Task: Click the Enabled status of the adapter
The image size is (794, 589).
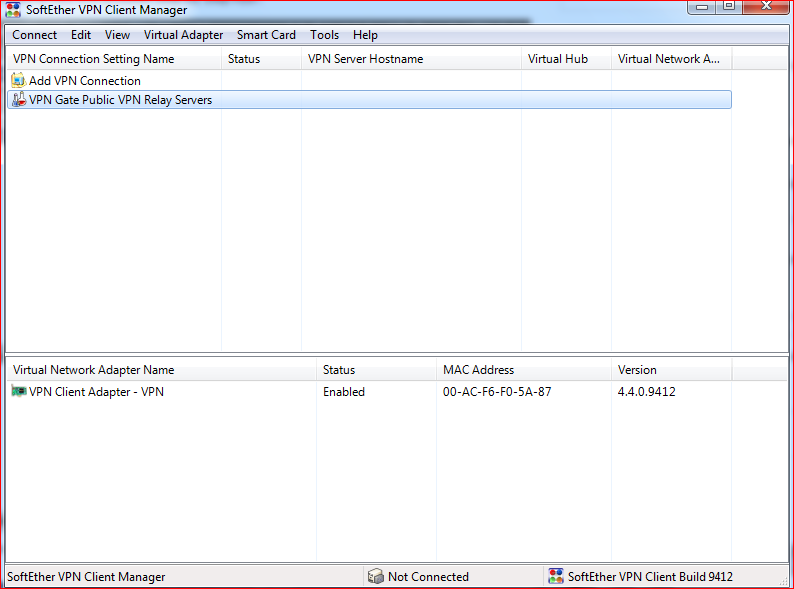Action: click(x=344, y=391)
